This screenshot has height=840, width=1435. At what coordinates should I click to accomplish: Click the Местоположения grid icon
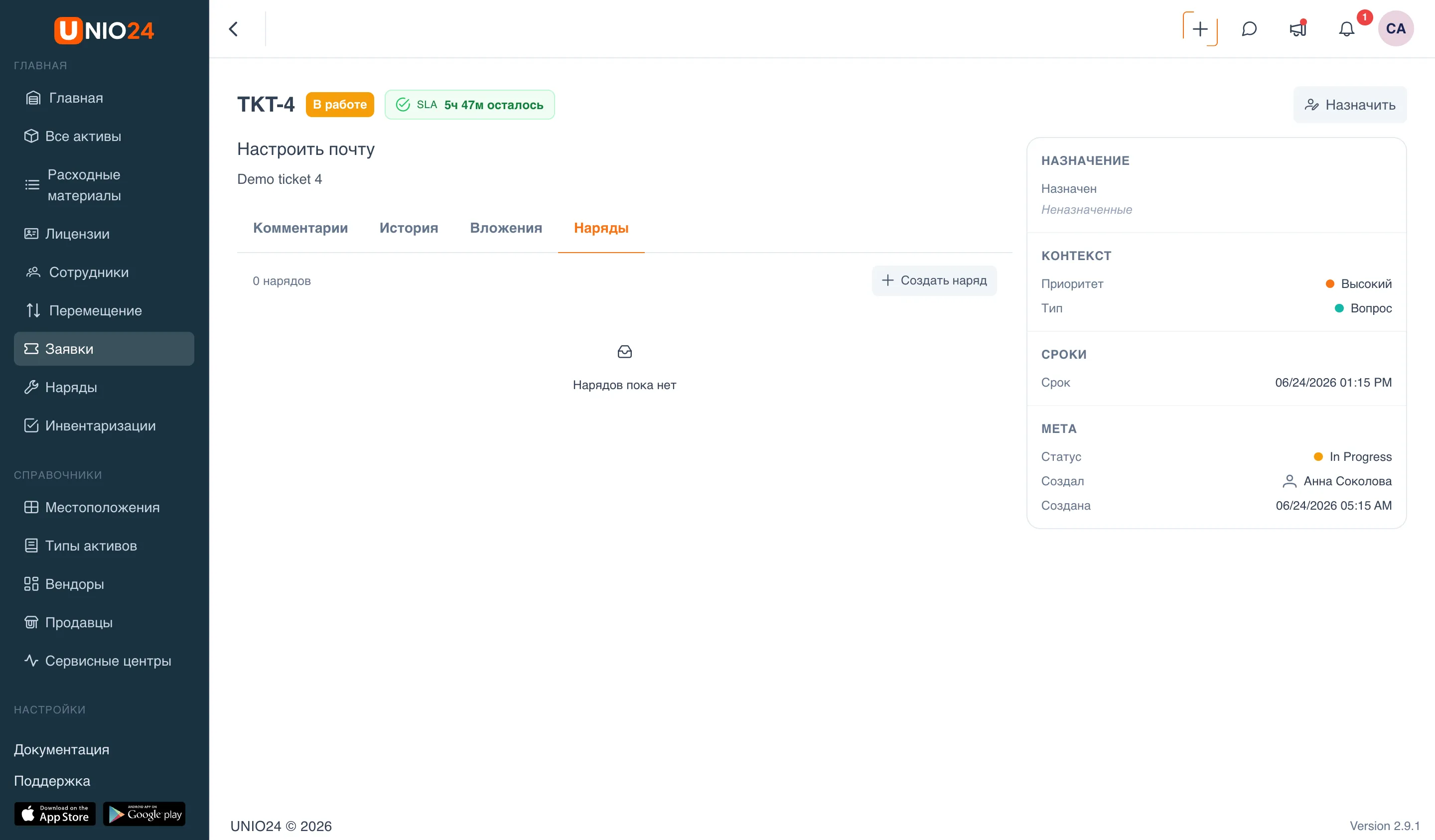[x=31, y=507]
